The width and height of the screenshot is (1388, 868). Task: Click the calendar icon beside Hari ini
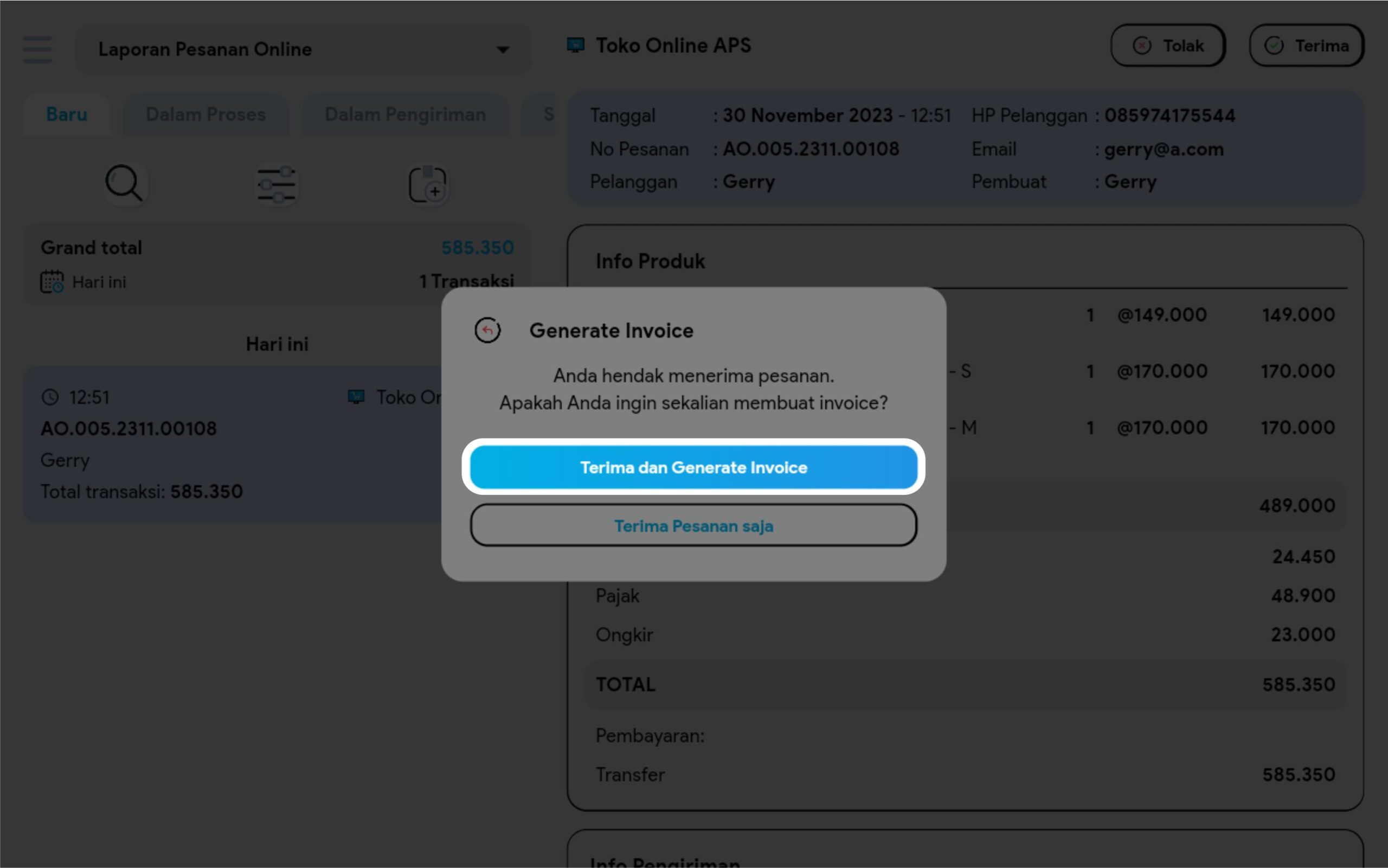pyautogui.click(x=52, y=282)
